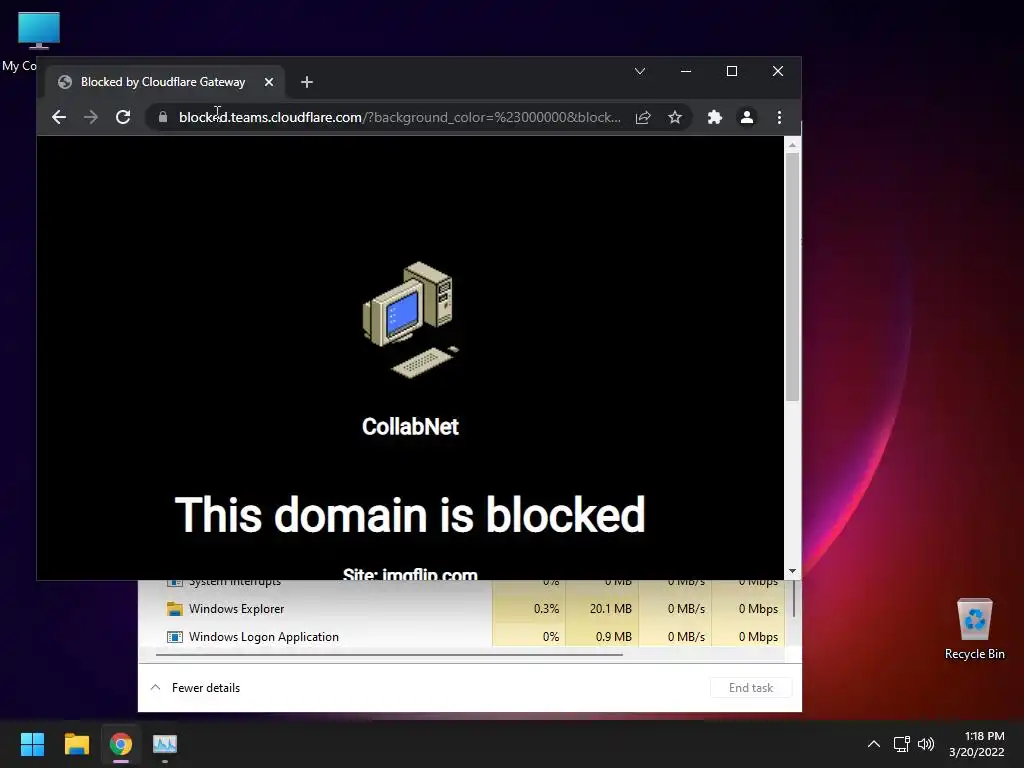Bookmark this tab with the star
The width and height of the screenshot is (1024, 768).
coord(675,117)
